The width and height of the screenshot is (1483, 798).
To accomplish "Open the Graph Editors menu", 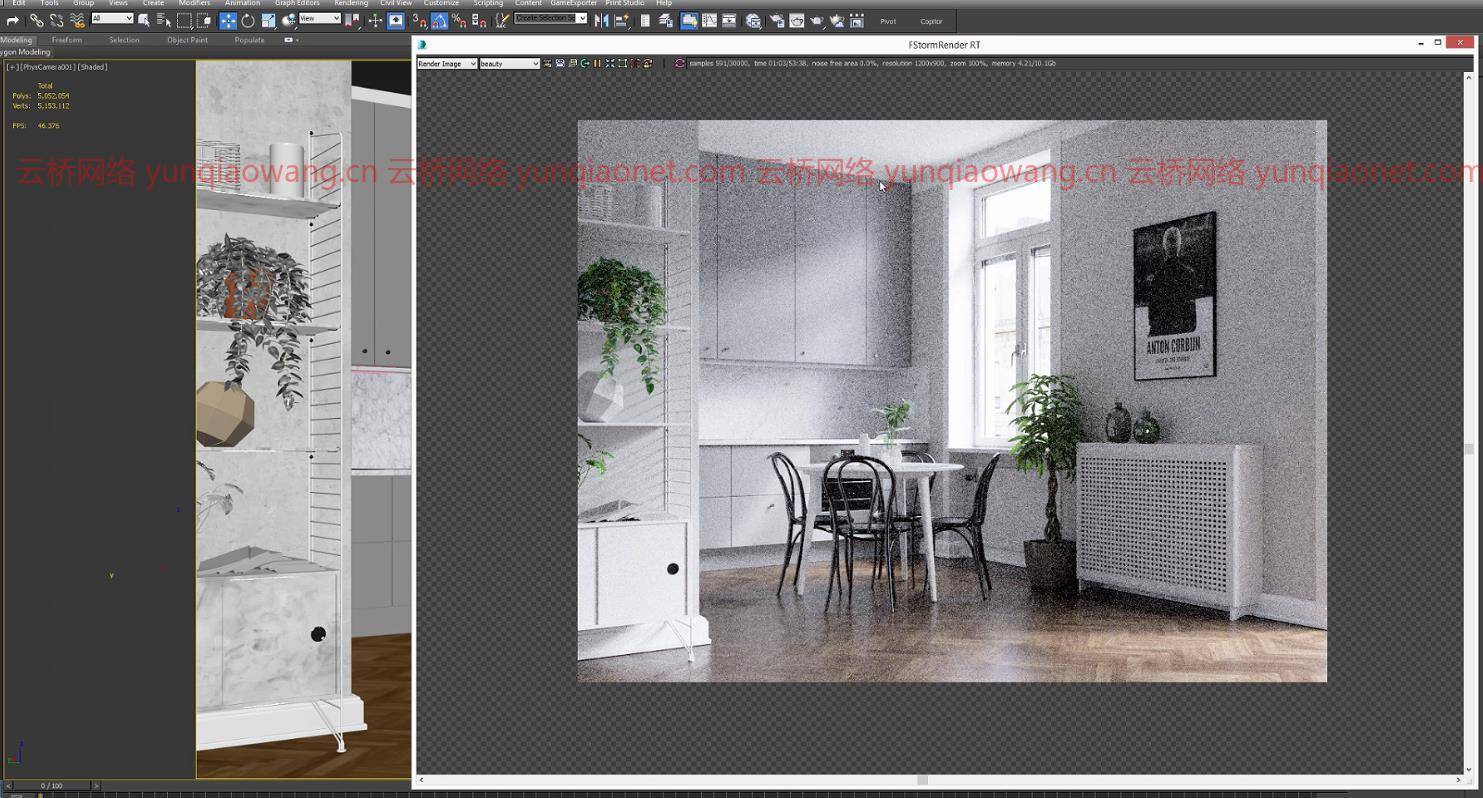I will click(x=297, y=3).
